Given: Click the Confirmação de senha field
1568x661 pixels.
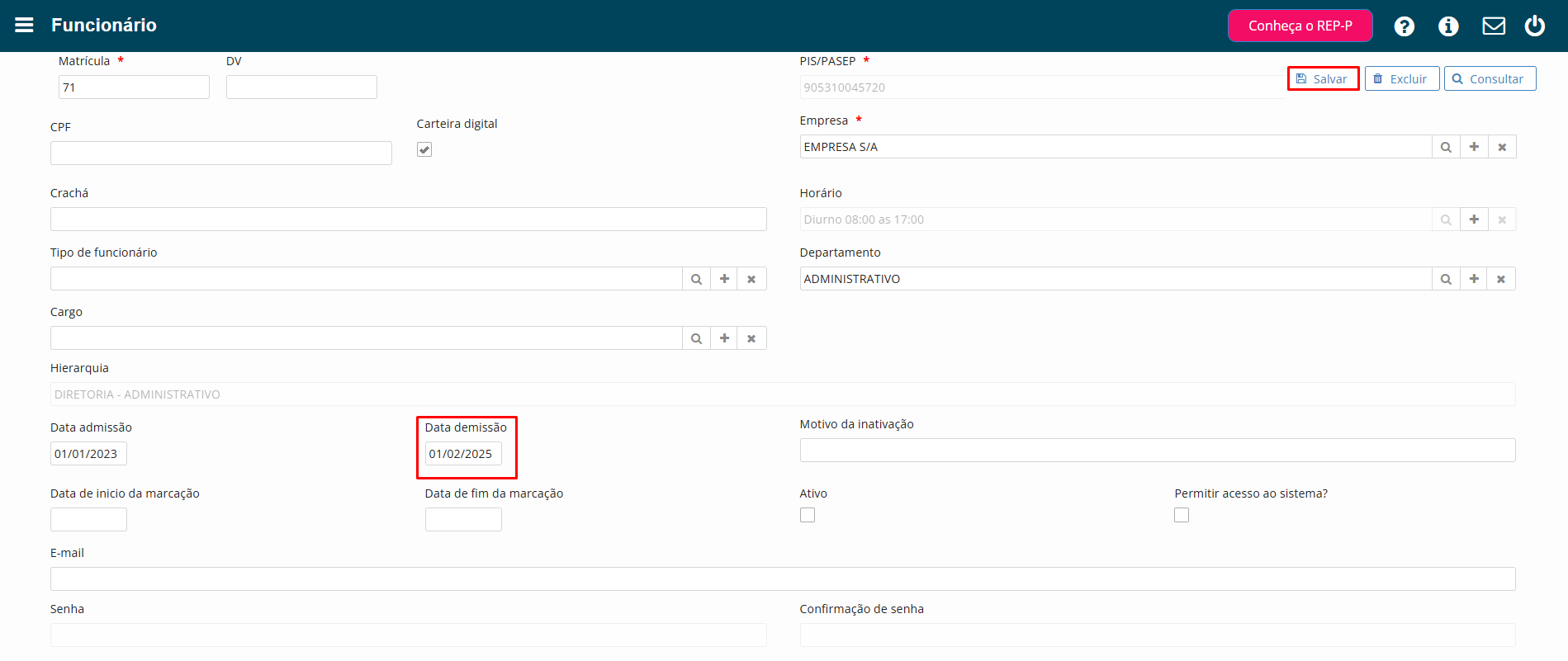Looking at the screenshot, I should point(1158,635).
